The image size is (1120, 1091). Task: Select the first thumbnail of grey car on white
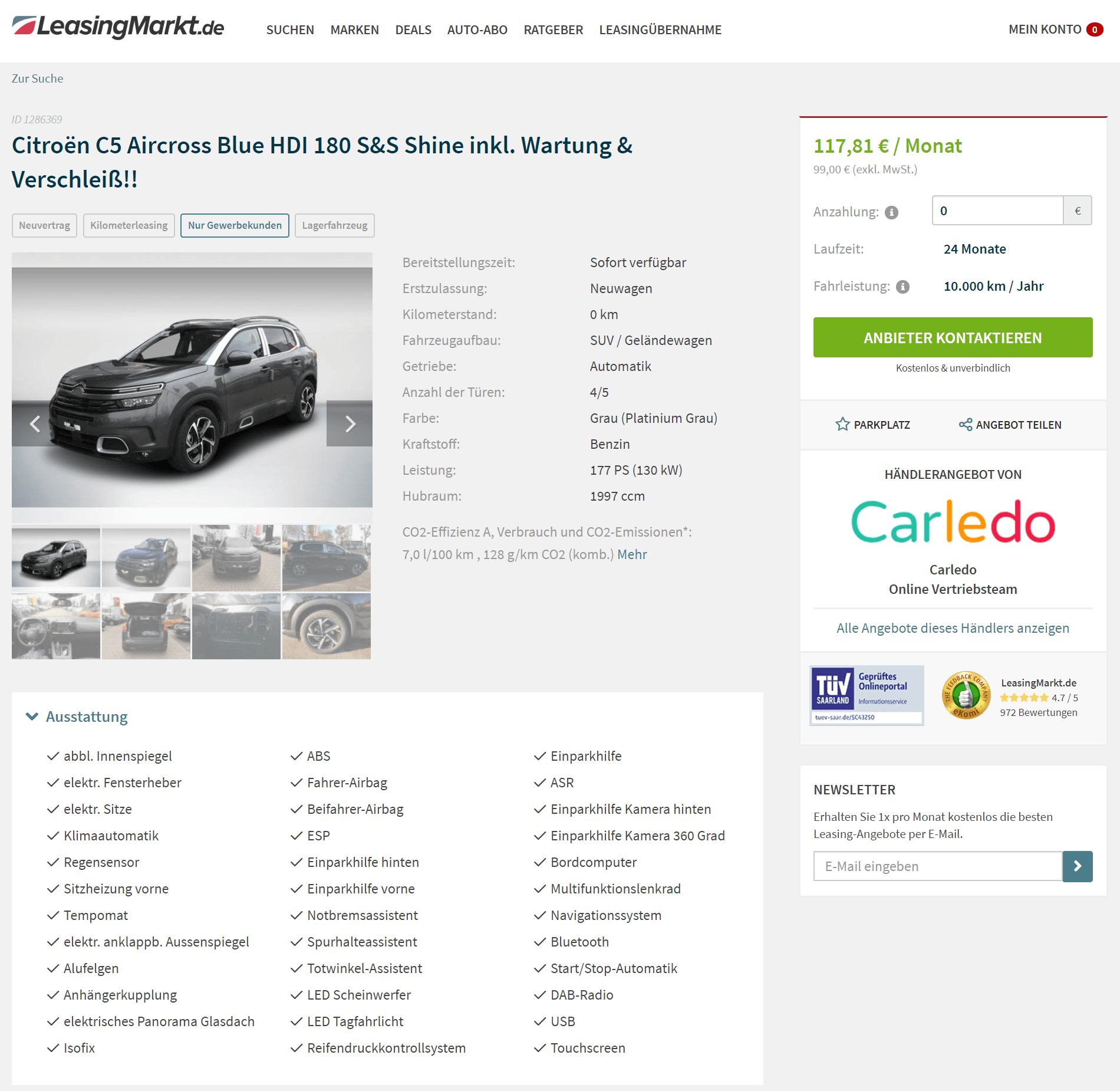pyautogui.click(x=56, y=558)
